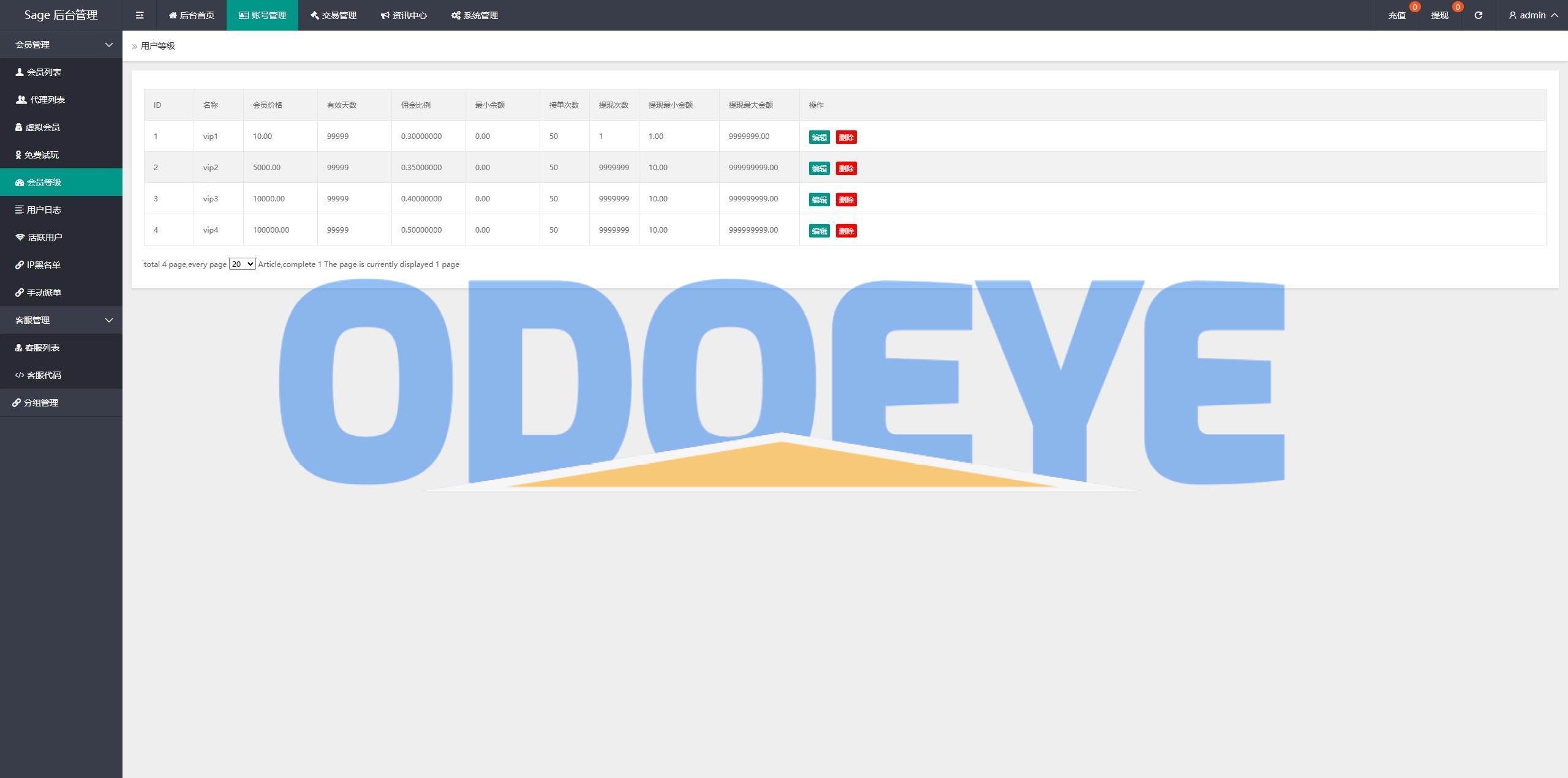The image size is (1568, 778).
Task: Open 免费试玩 in sidebar
Action: [61, 155]
